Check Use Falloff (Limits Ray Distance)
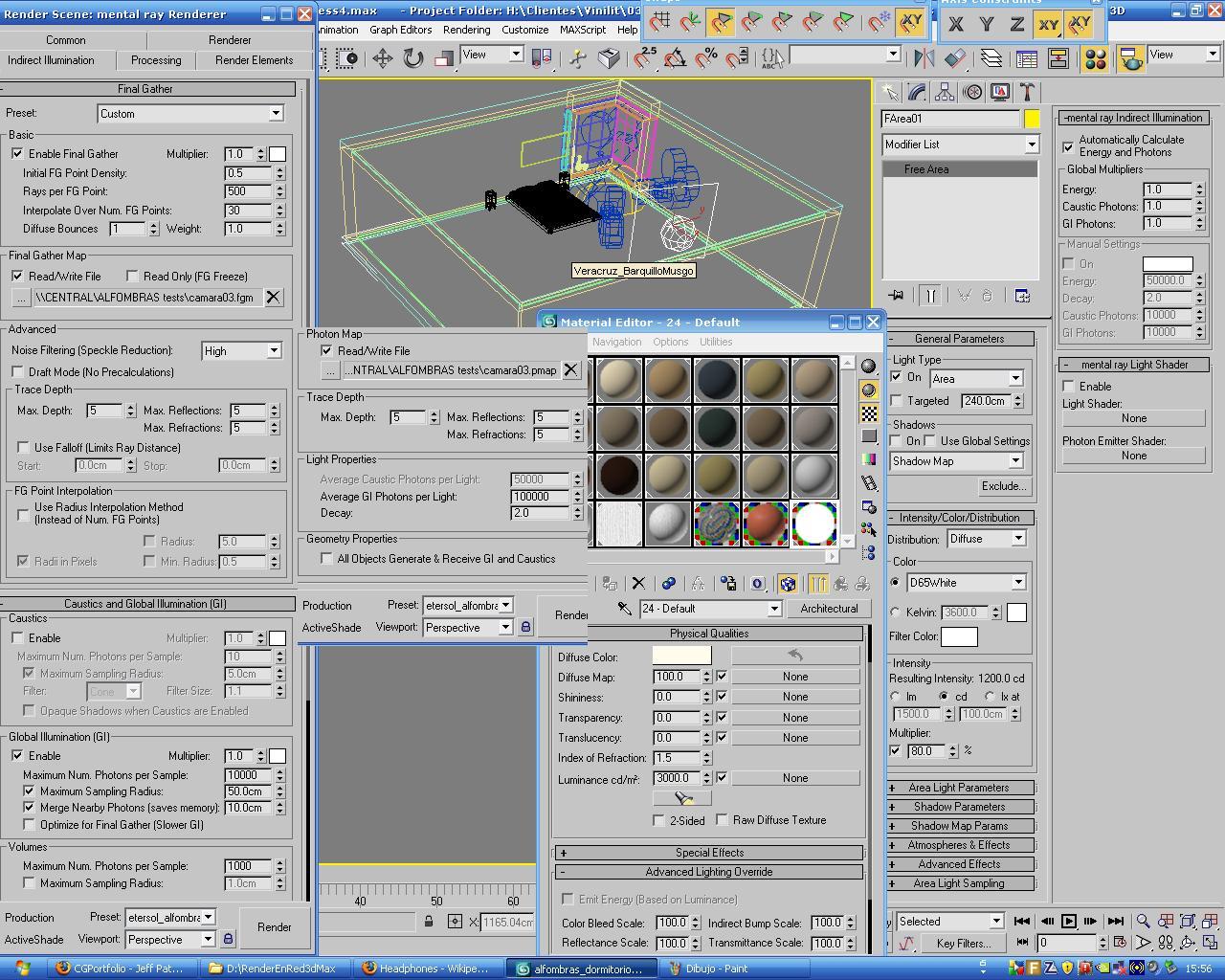Screen dimensions: 1225x980 pos(23,447)
